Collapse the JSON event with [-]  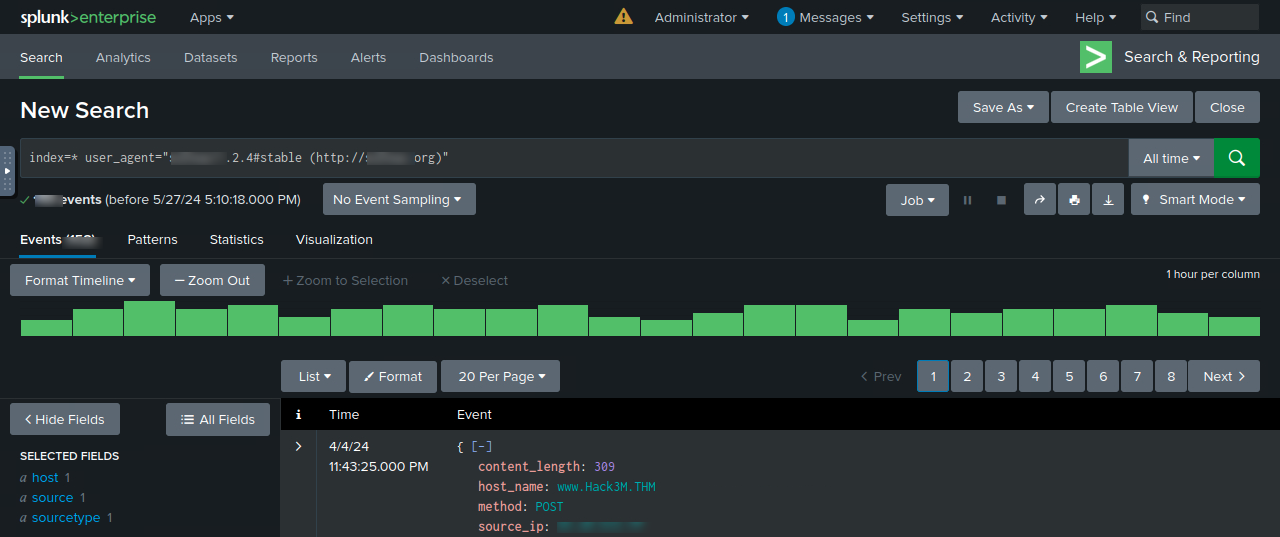coord(482,446)
